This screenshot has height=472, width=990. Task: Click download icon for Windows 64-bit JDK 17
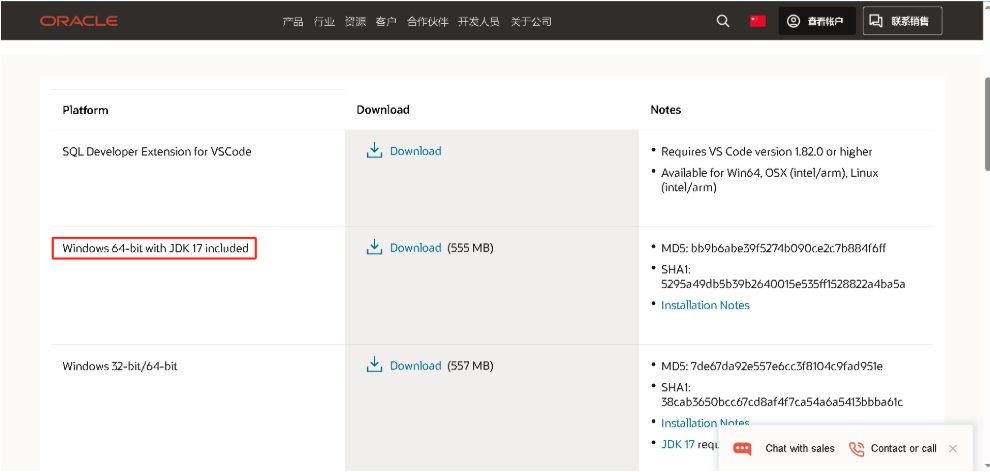click(x=374, y=247)
